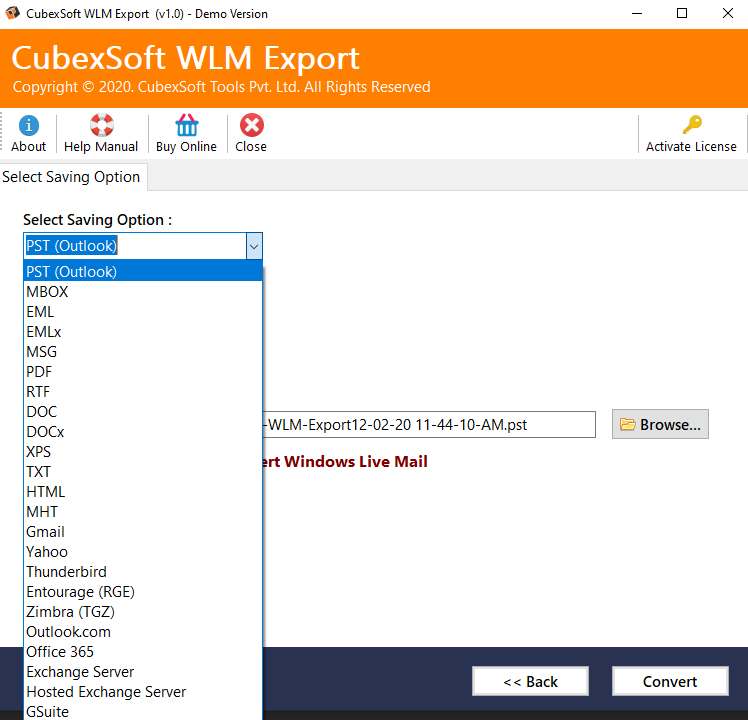Select PDF in the saving options list
This screenshot has width=748, height=720.
[40, 372]
